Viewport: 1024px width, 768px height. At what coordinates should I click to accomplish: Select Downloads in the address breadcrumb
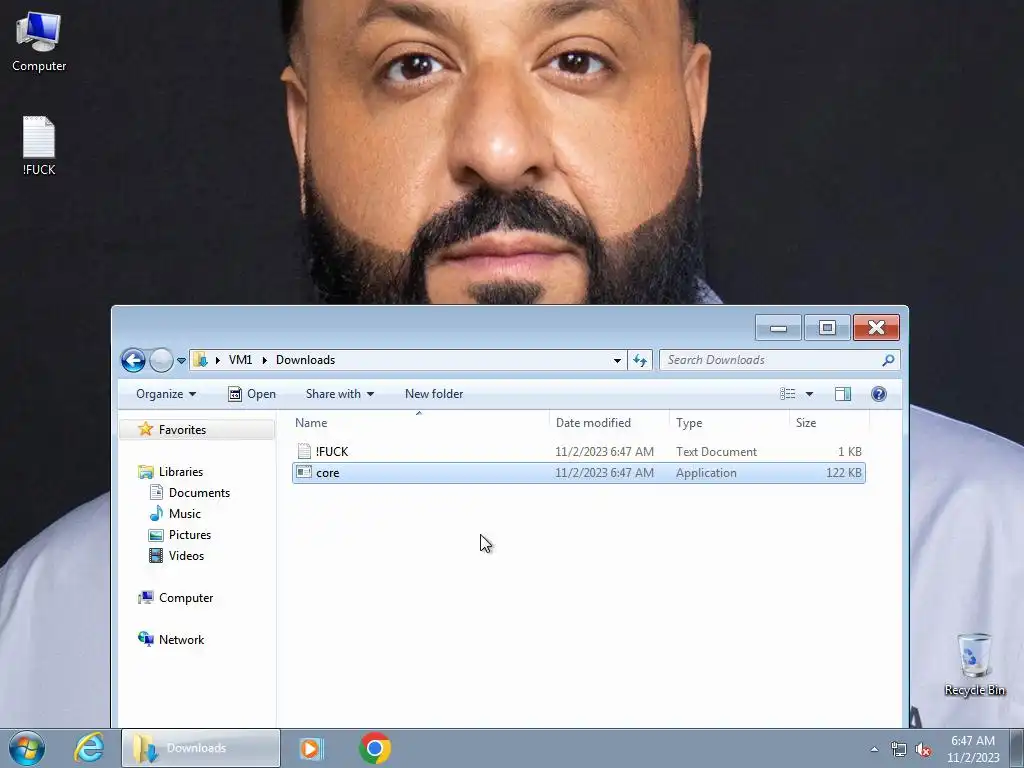click(x=305, y=360)
